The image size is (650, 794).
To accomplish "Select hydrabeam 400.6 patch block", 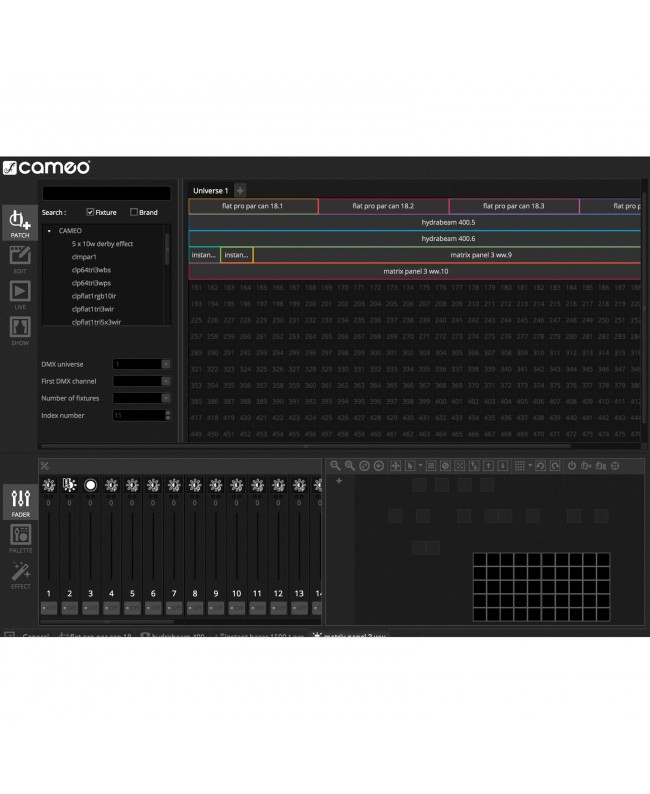I will pos(414,239).
